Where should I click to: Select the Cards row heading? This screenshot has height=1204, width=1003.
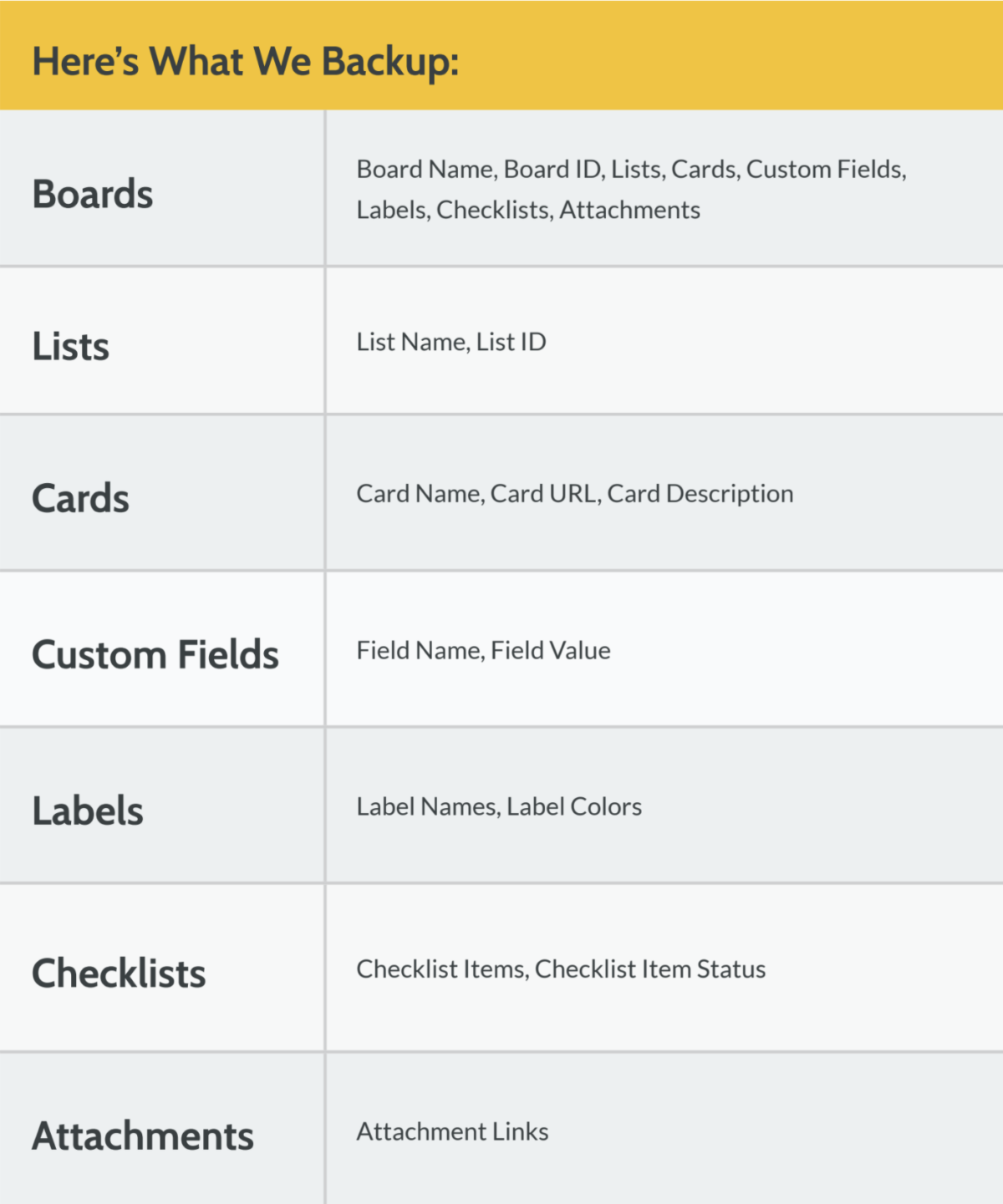[81, 498]
